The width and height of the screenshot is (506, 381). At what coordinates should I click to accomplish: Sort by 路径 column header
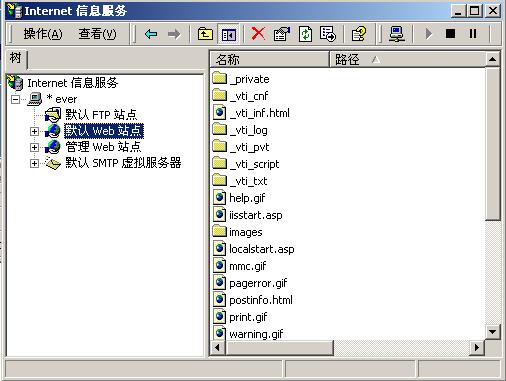(x=407, y=60)
